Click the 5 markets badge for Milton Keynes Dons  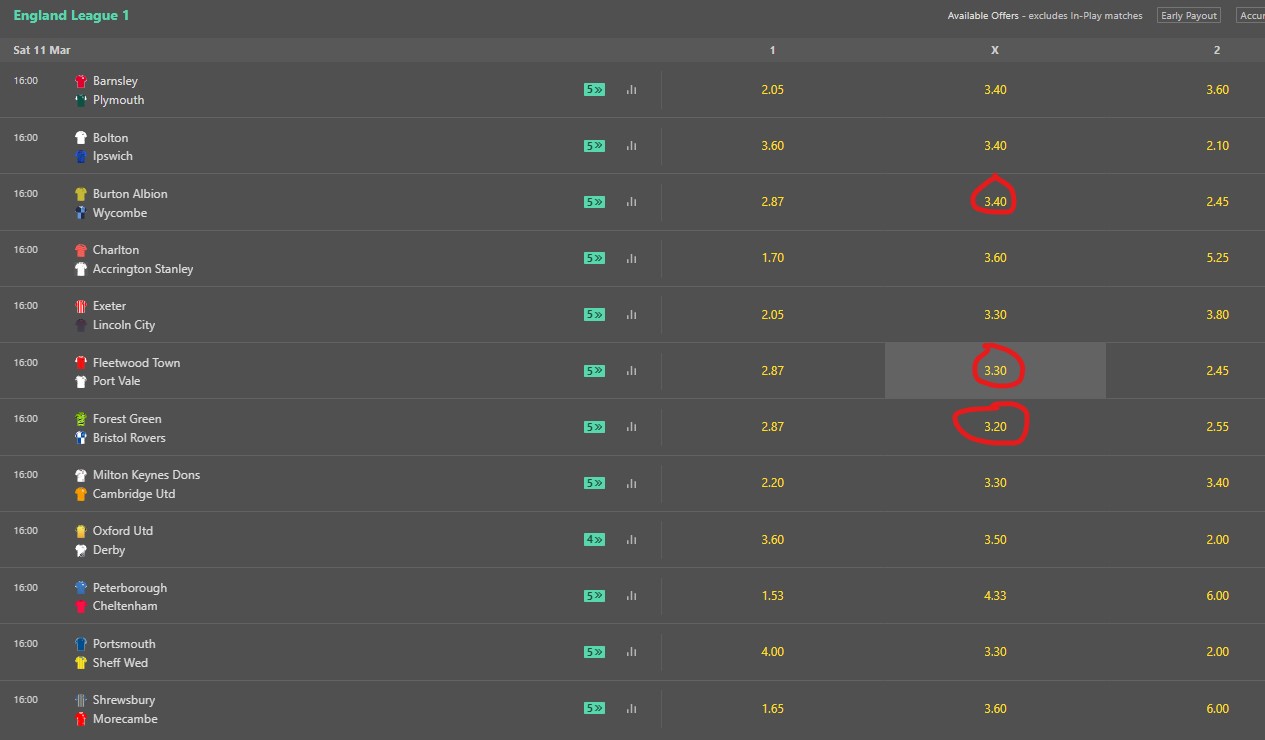click(594, 483)
